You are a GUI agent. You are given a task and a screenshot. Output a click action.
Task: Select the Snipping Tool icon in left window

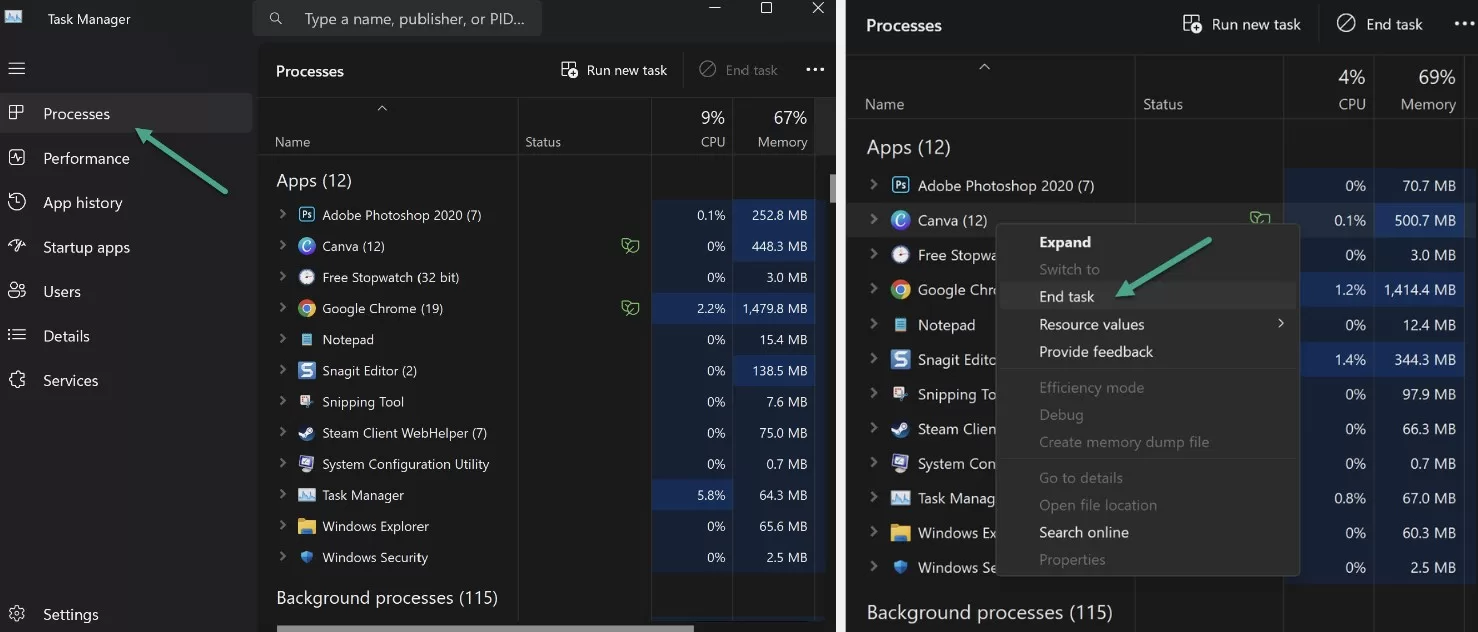307,402
